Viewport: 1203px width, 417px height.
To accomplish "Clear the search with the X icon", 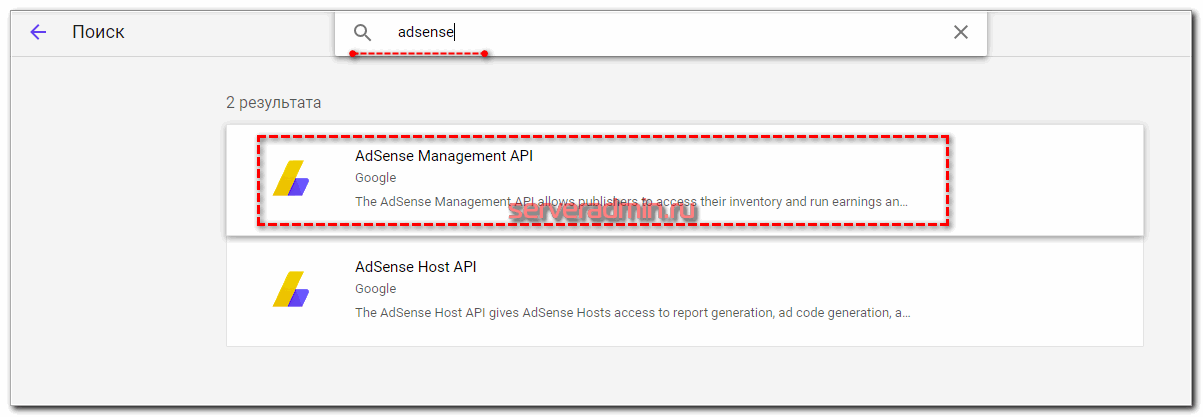I will pyautogui.click(x=960, y=32).
